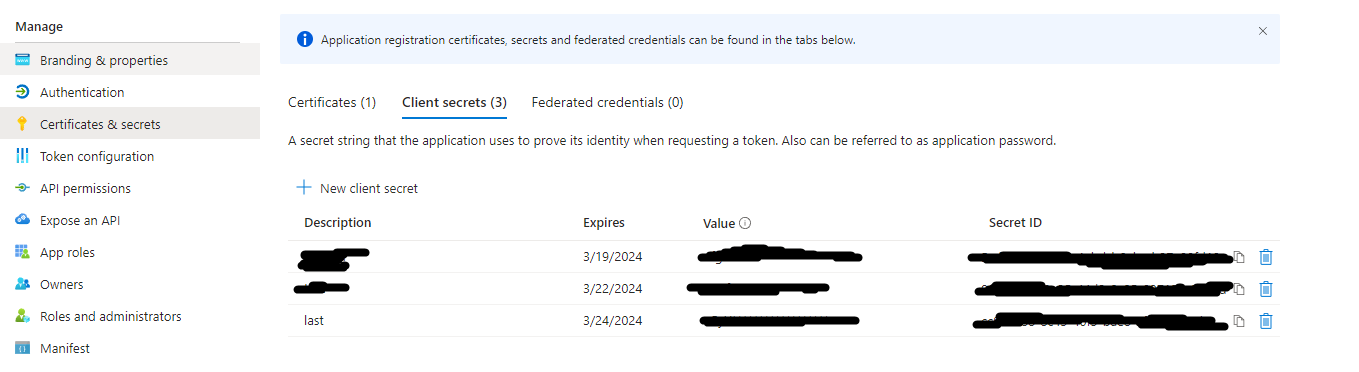Switch to the Certificates (1) tab
This screenshot has width=1359, height=372.
click(x=332, y=102)
